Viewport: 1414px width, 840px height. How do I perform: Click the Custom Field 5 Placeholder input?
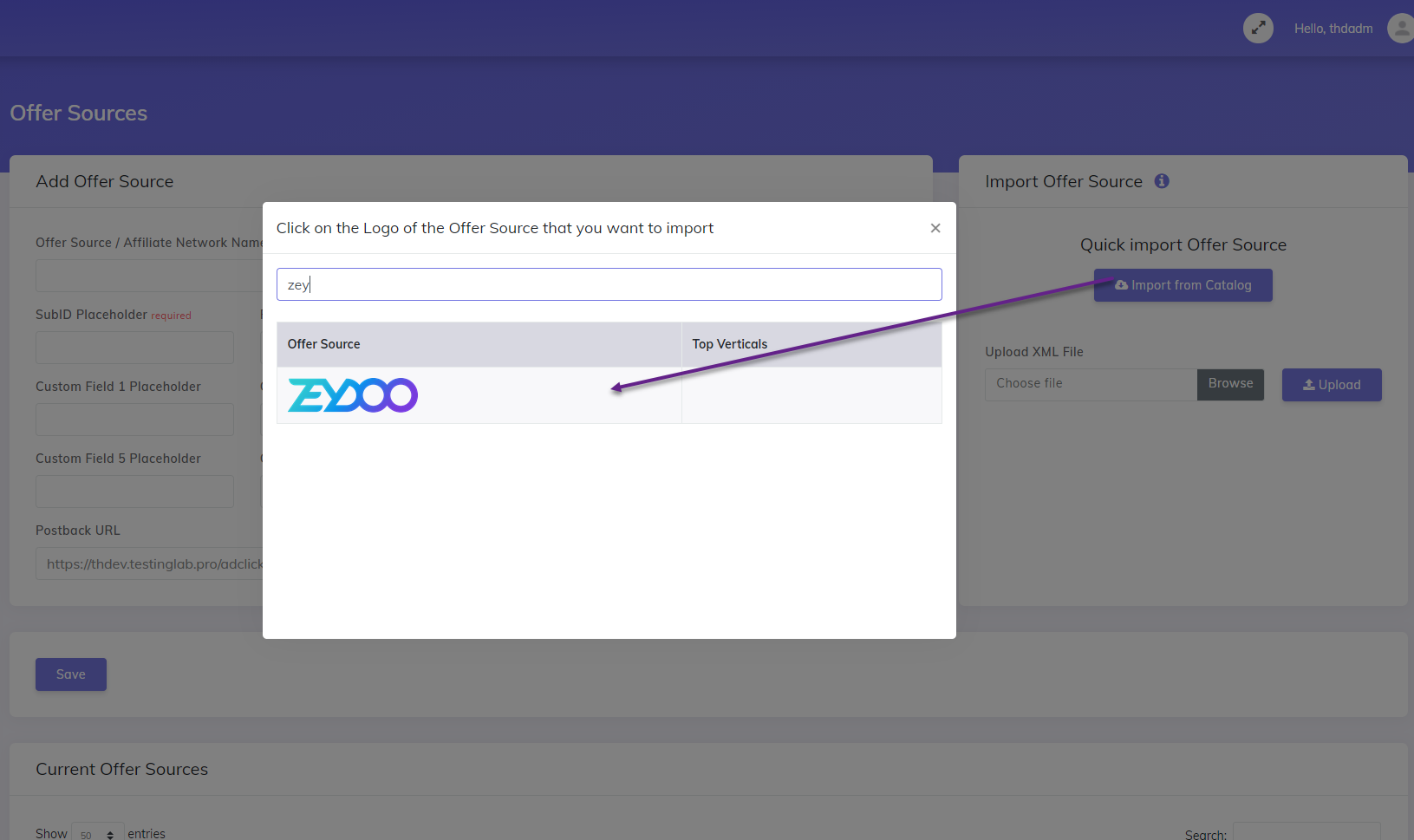point(134,492)
